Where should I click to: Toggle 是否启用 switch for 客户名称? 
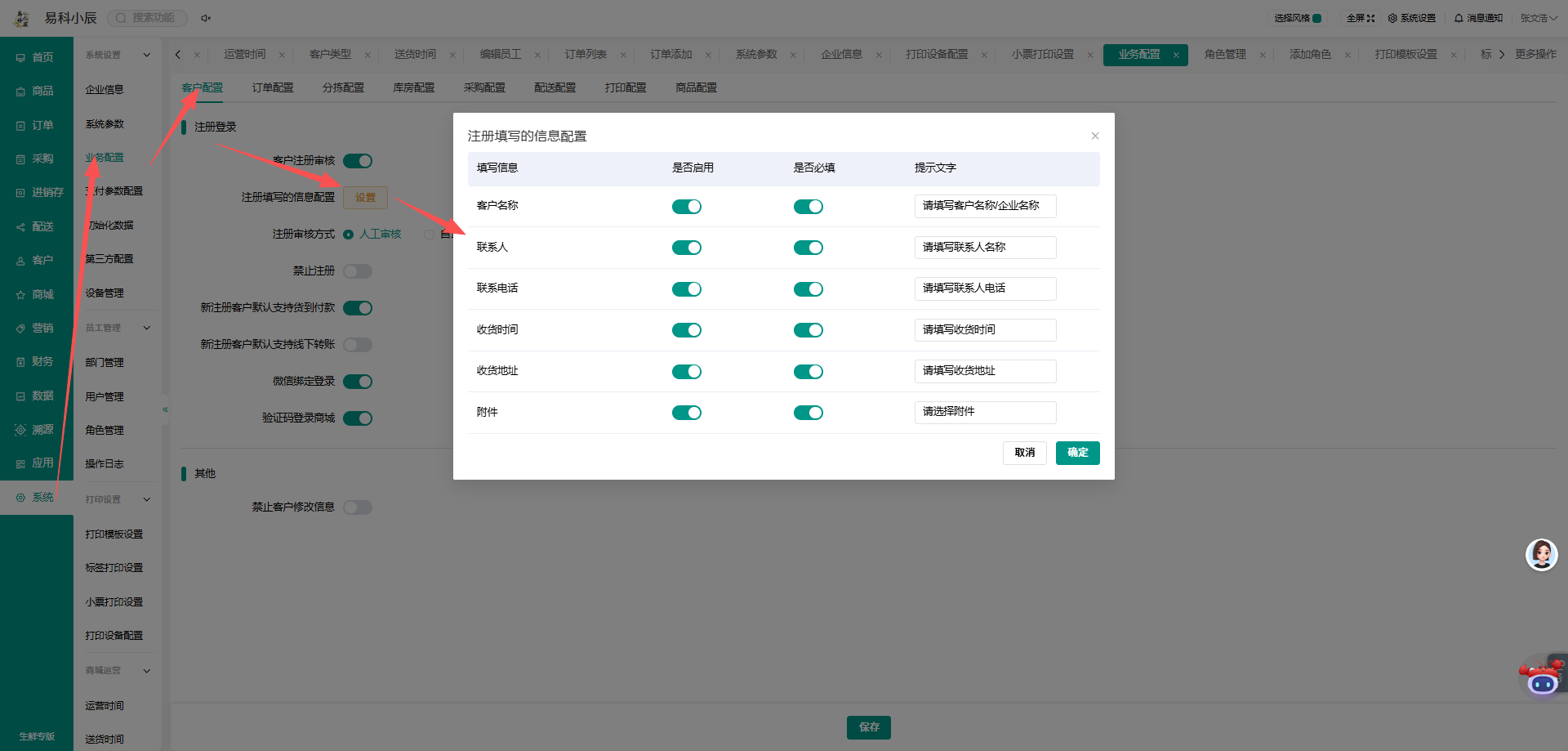687,207
